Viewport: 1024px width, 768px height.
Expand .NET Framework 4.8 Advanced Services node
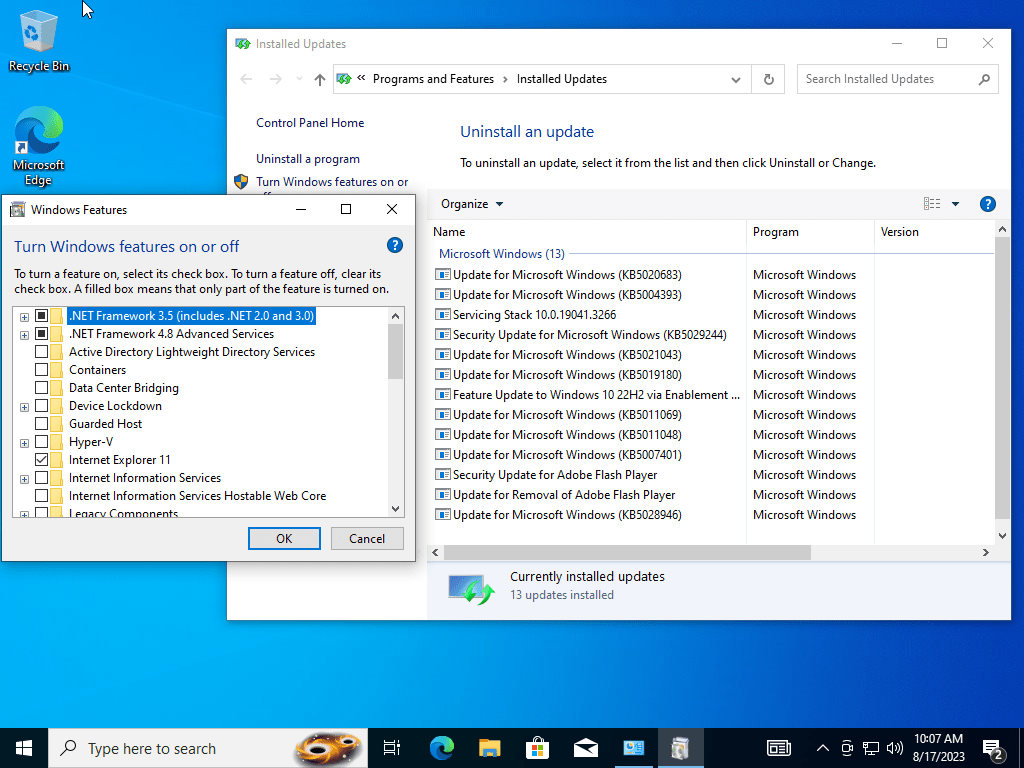click(24, 335)
